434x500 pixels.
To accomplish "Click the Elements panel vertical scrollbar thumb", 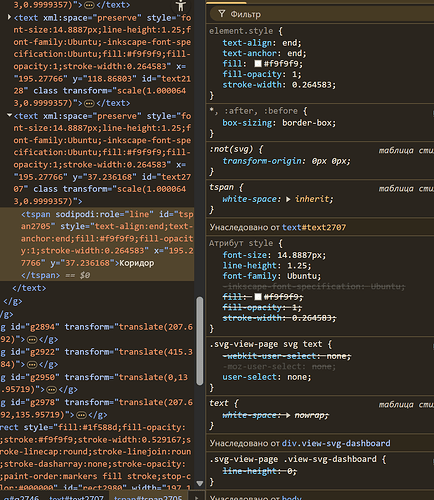I will [200, 341].
